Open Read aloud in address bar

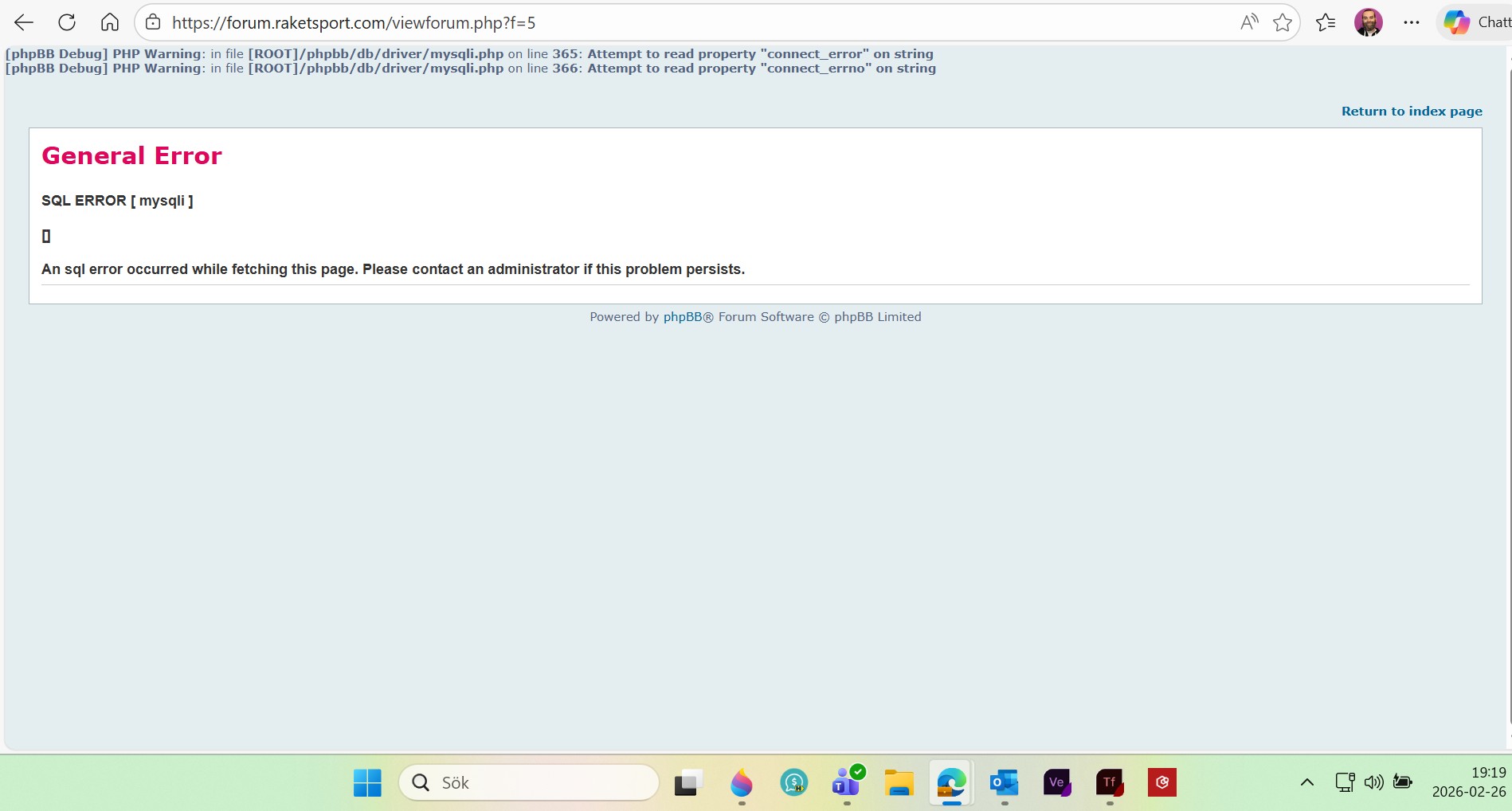pyautogui.click(x=1248, y=22)
